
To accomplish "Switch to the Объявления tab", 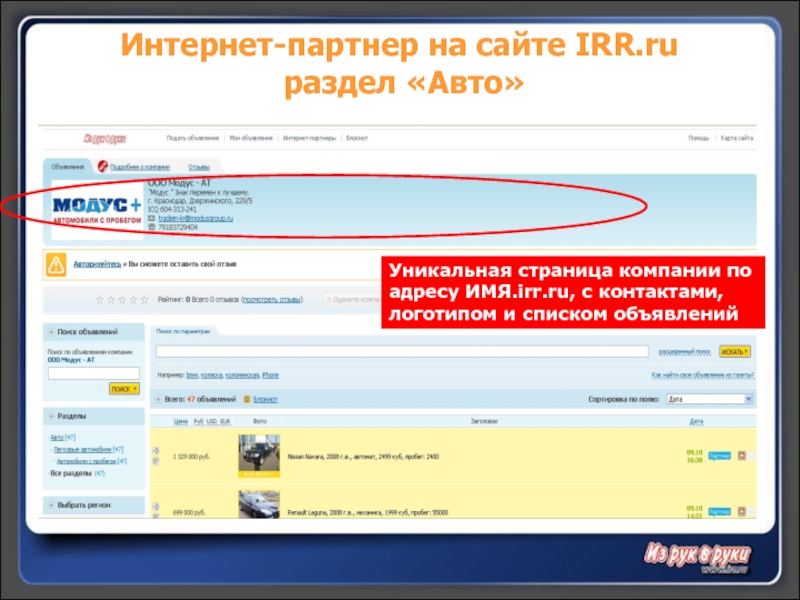I will click(68, 167).
